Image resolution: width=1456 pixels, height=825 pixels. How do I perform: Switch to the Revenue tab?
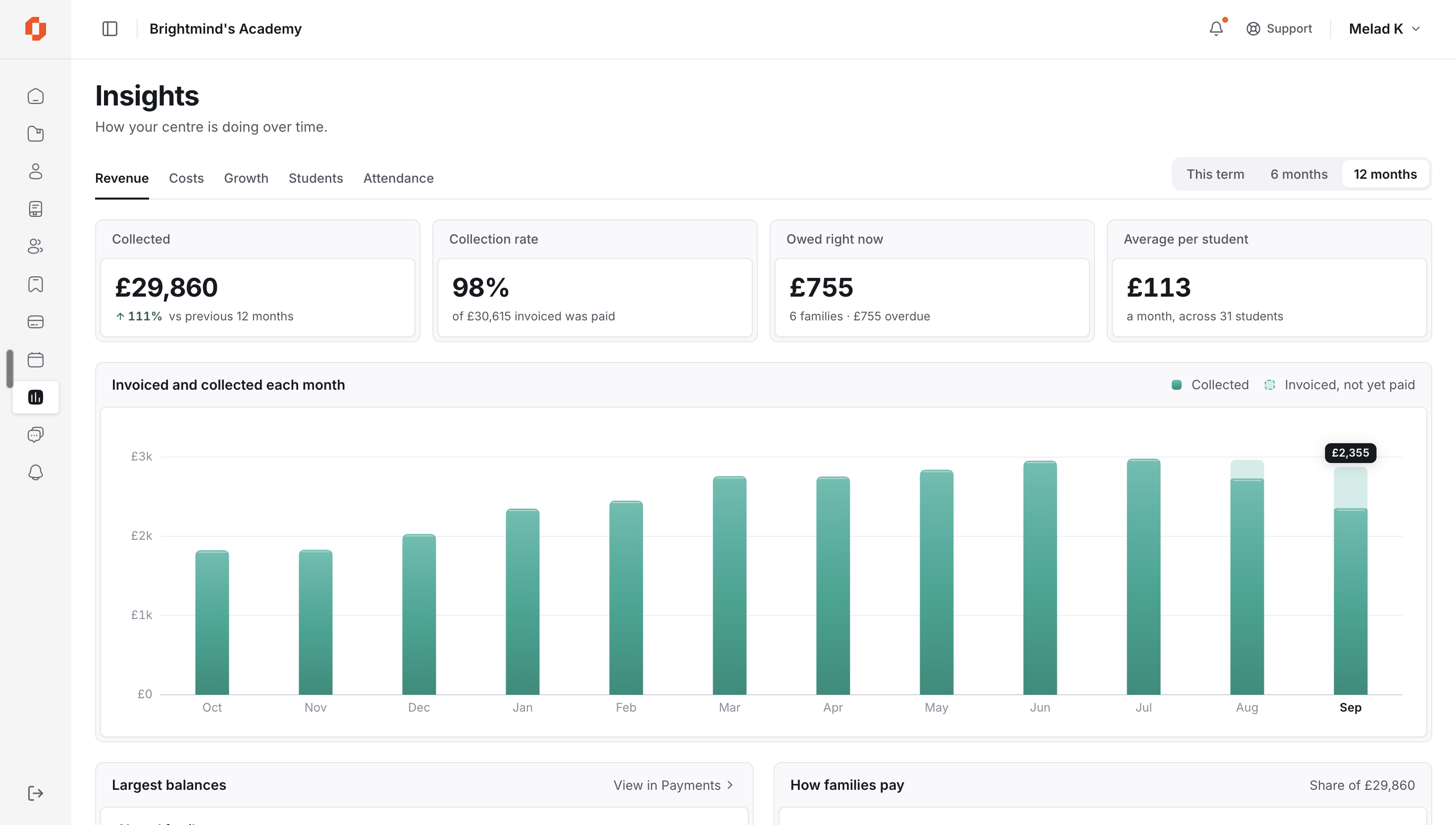point(122,178)
